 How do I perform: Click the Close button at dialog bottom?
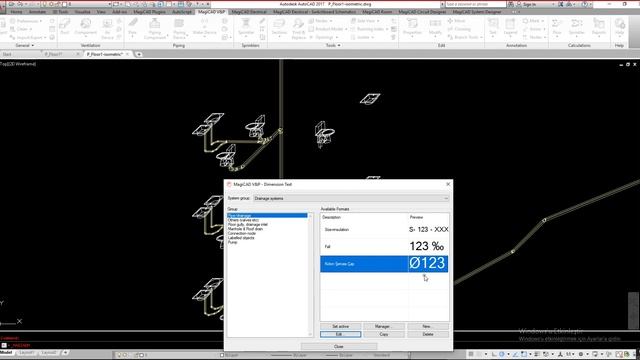coord(339,347)
